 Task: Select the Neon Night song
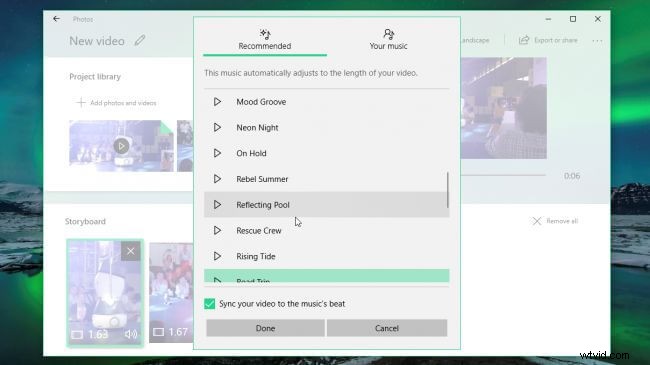[x=326, y=127]
